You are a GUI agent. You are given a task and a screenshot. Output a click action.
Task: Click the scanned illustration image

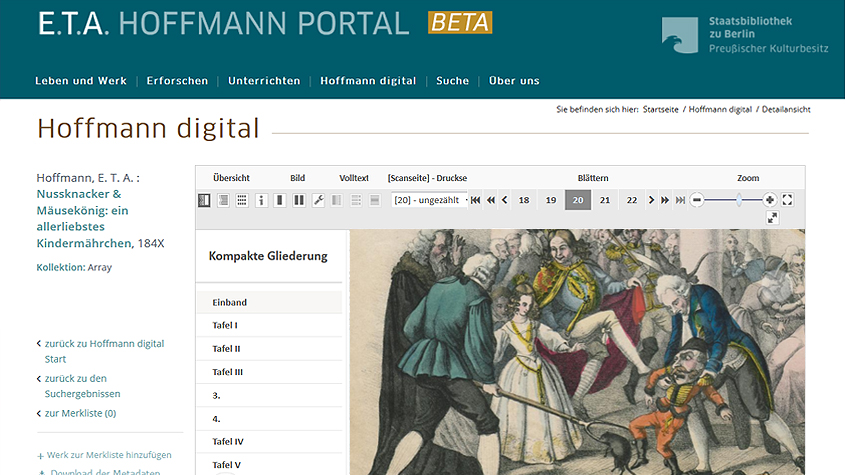(x=577, y=352)
